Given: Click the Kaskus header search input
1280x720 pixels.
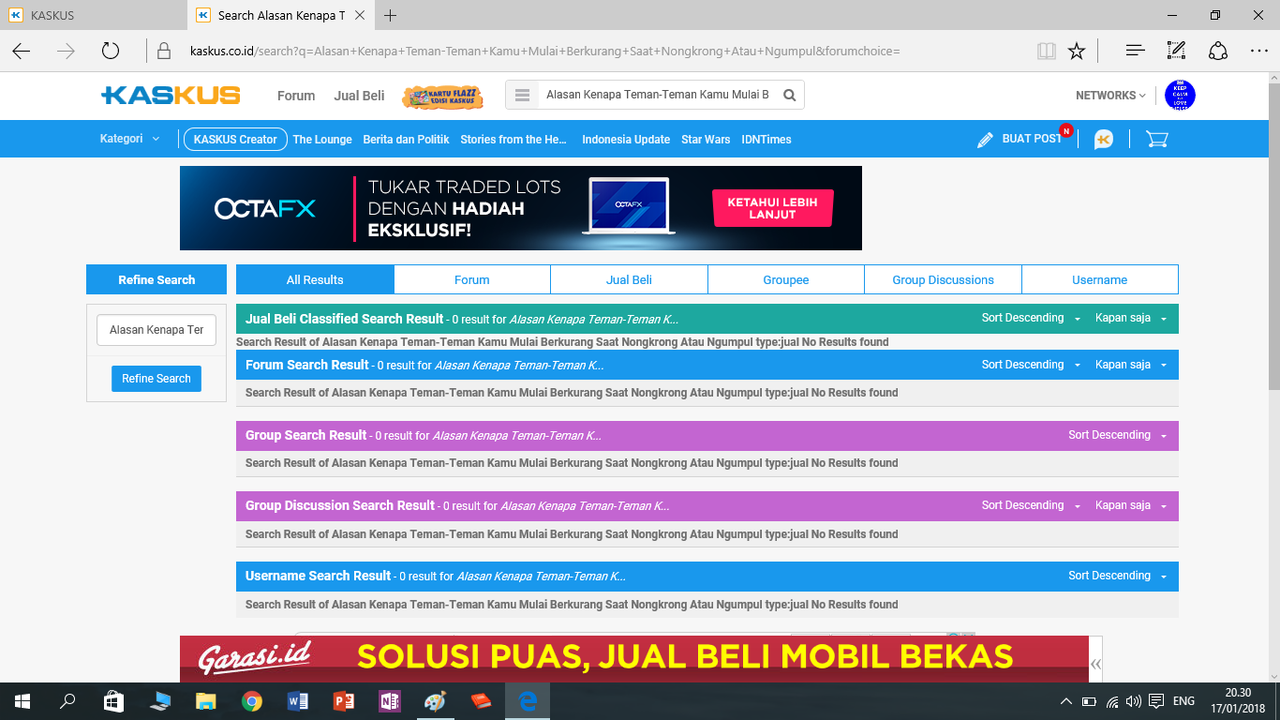Looking at the screenshot, I should pyautogui.click(x=657, y=95).
